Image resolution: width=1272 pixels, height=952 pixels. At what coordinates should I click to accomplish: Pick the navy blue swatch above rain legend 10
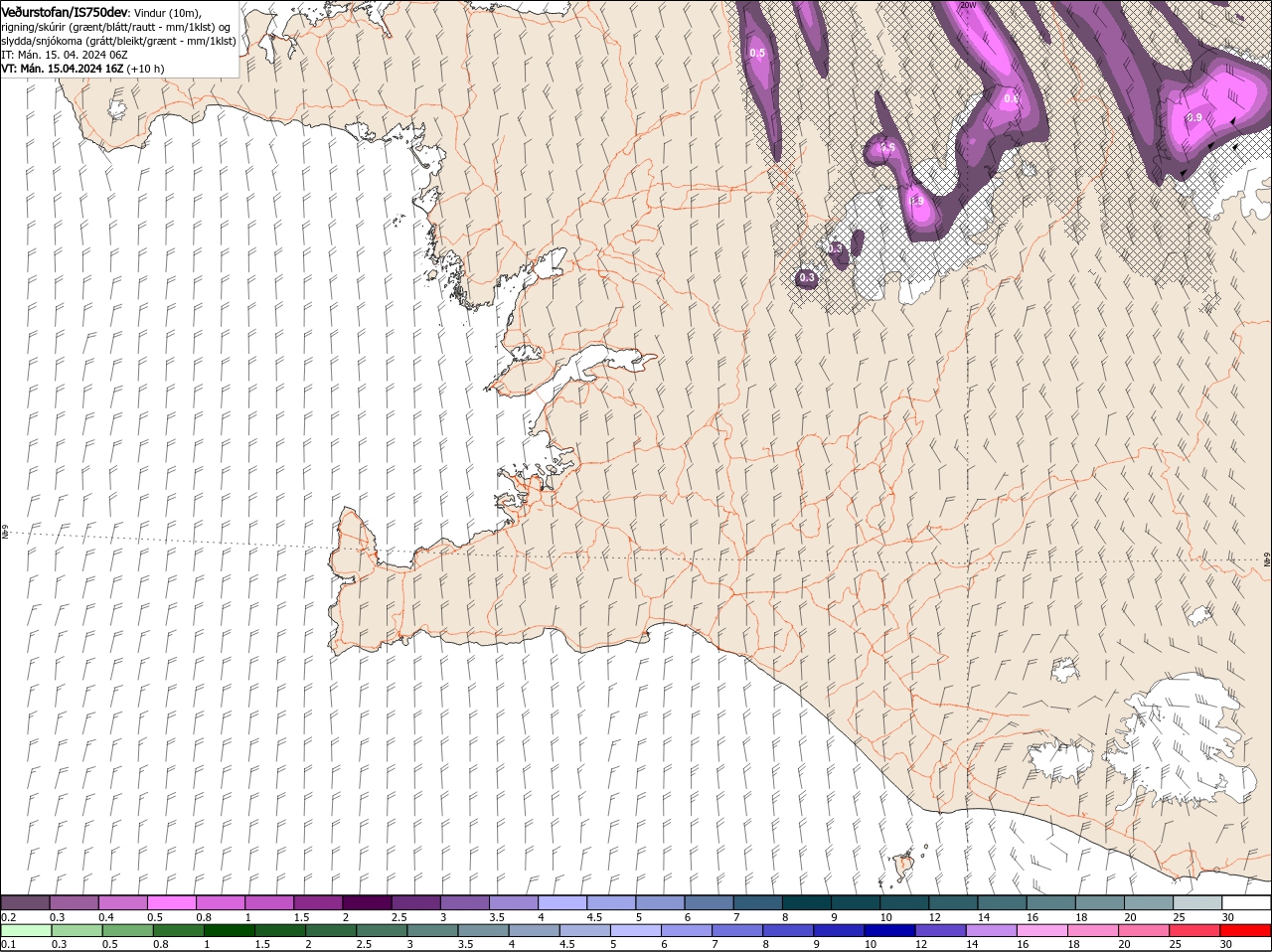click(890, 930)
